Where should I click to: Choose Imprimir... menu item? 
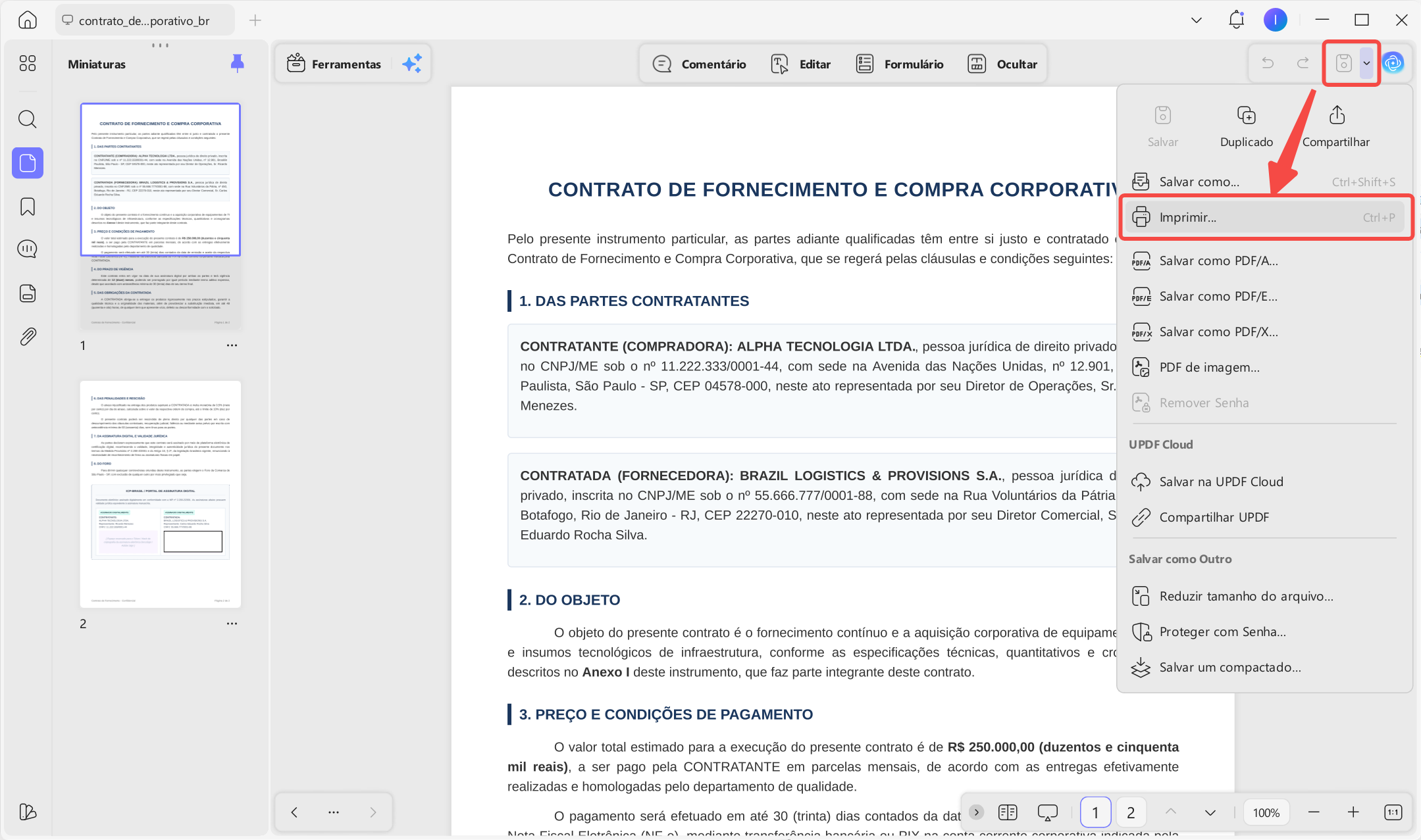pyautogui.click(x=1264, y=217)
